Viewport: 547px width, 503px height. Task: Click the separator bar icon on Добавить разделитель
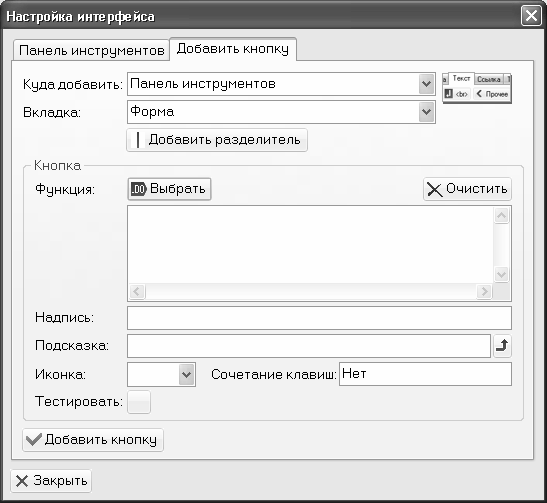tap(138, 140)
